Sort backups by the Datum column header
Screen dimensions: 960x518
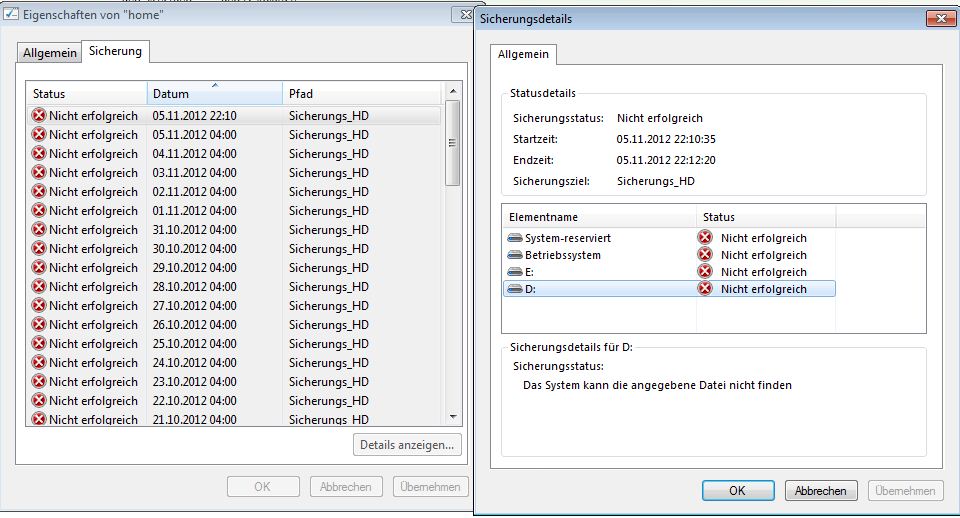click(x=214, y=94)
